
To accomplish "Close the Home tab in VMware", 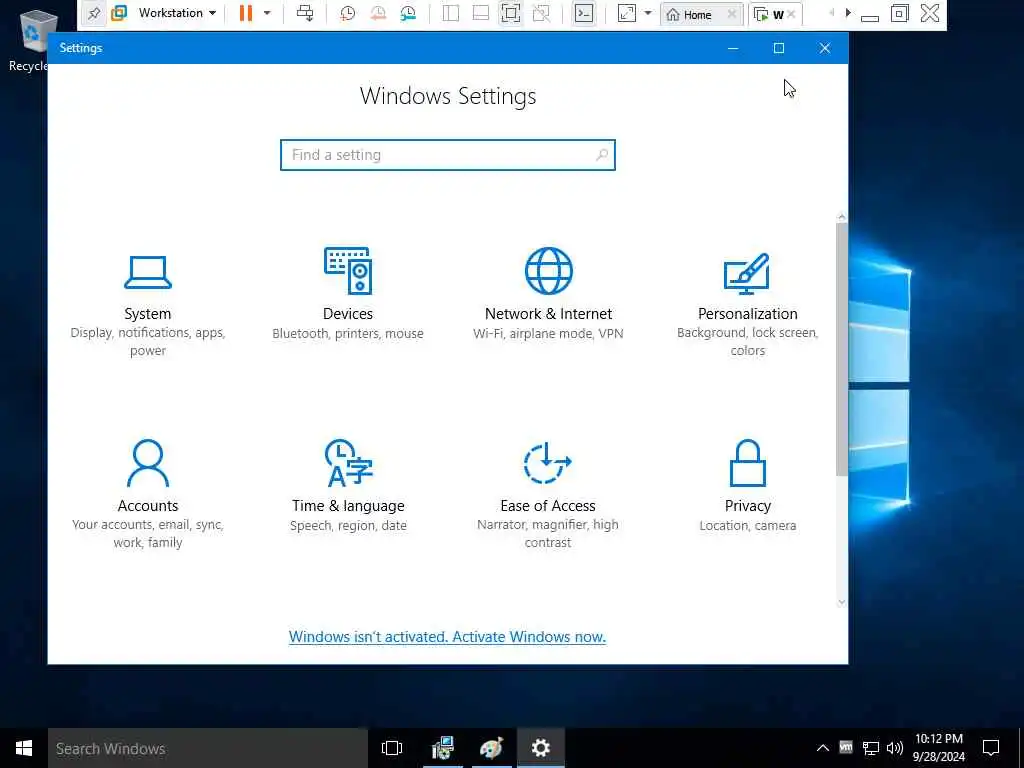I will point(732,14).
